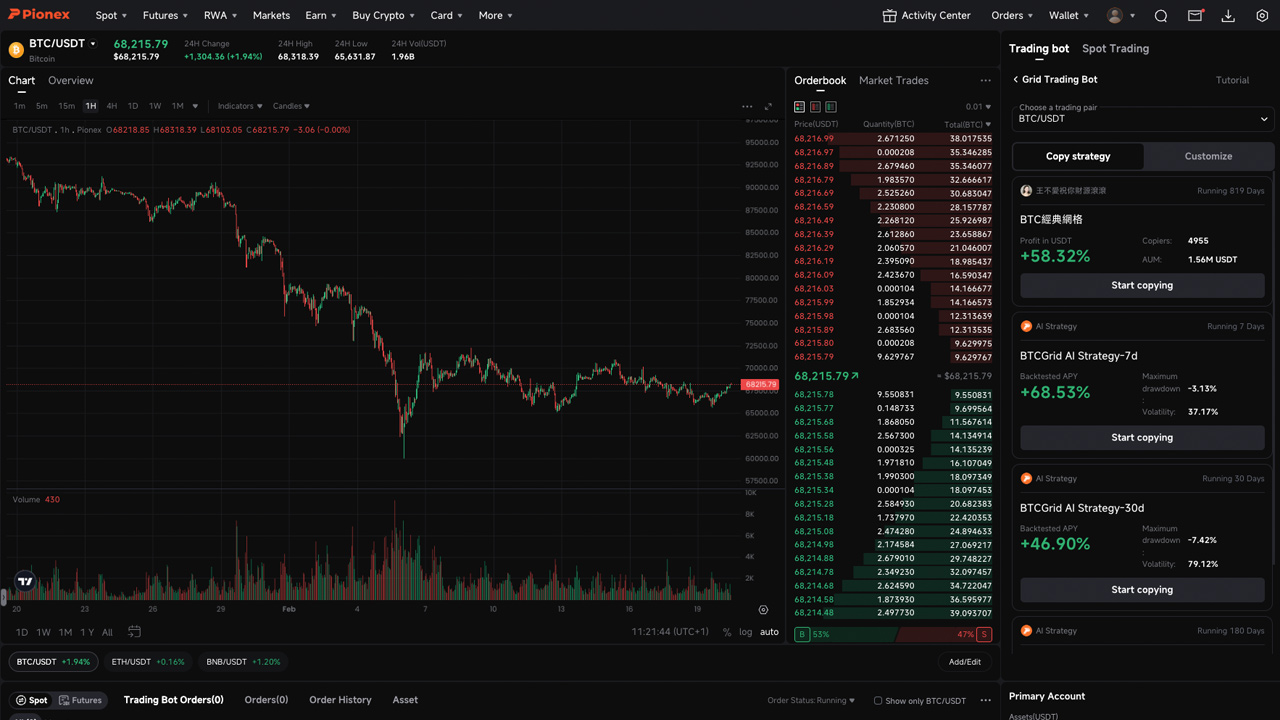Open Order Status Running dropdown
This screenshot has height=720, width=1280.
(x=811, y=701)
